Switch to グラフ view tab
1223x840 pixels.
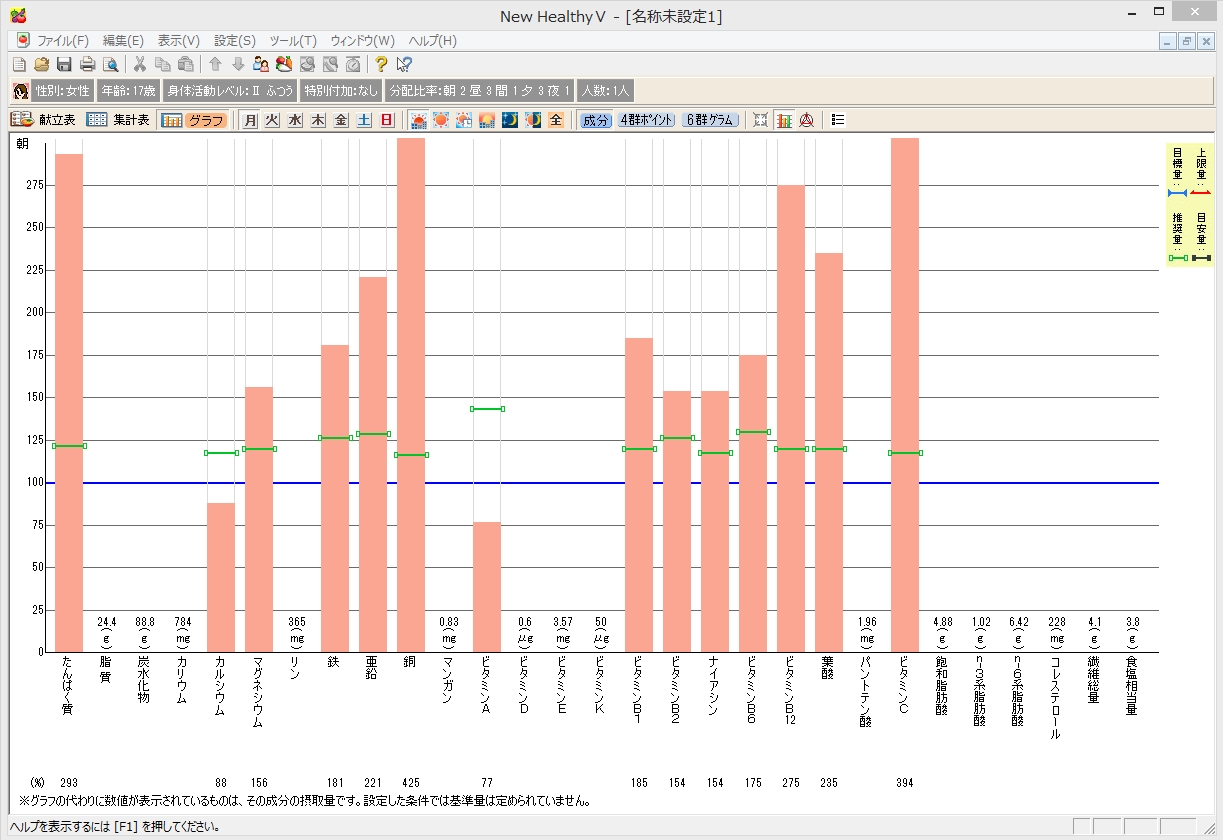point(195,120)
